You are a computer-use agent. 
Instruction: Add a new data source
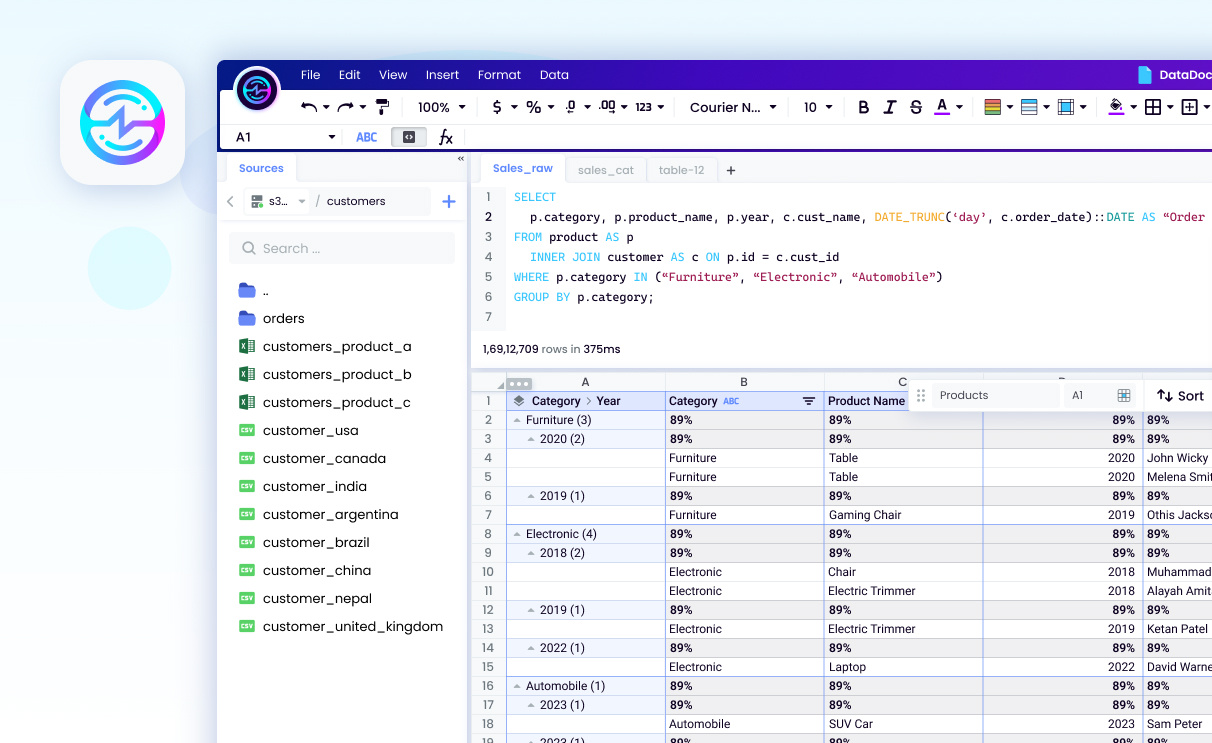point(448,201)
